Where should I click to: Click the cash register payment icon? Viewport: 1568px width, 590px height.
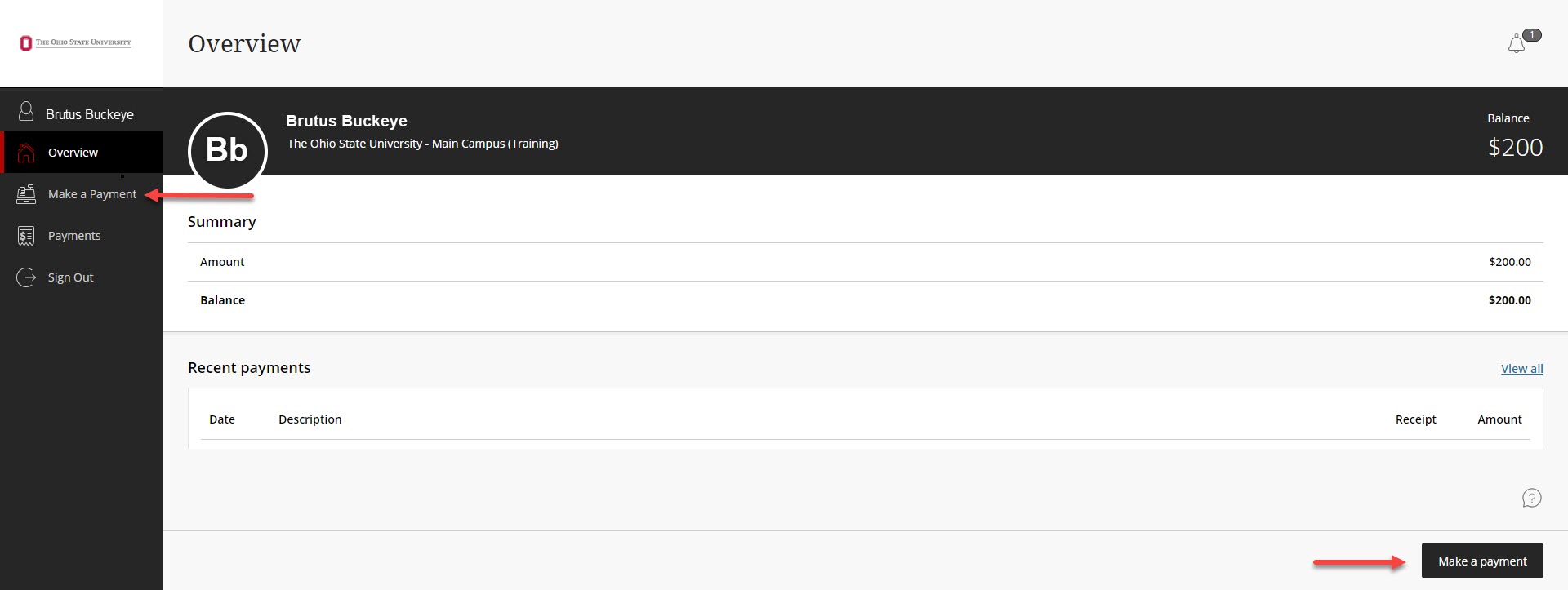click(x=26, y=194)
